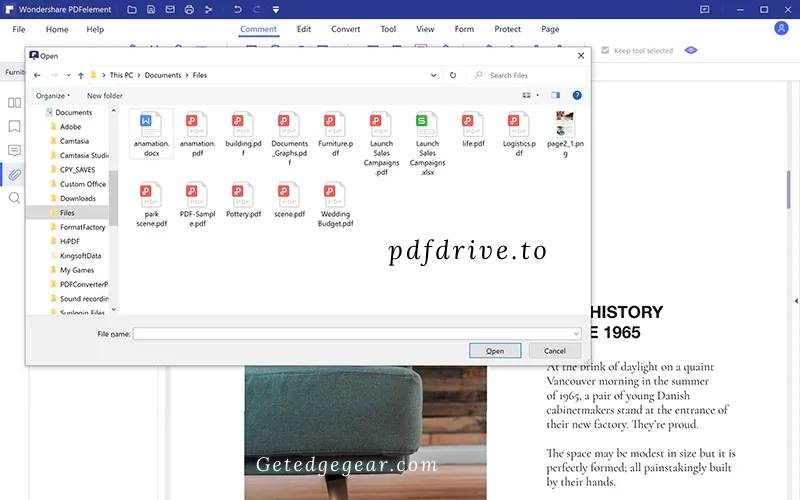
Task: Click the New folder button
Action: tap(105, 95)
